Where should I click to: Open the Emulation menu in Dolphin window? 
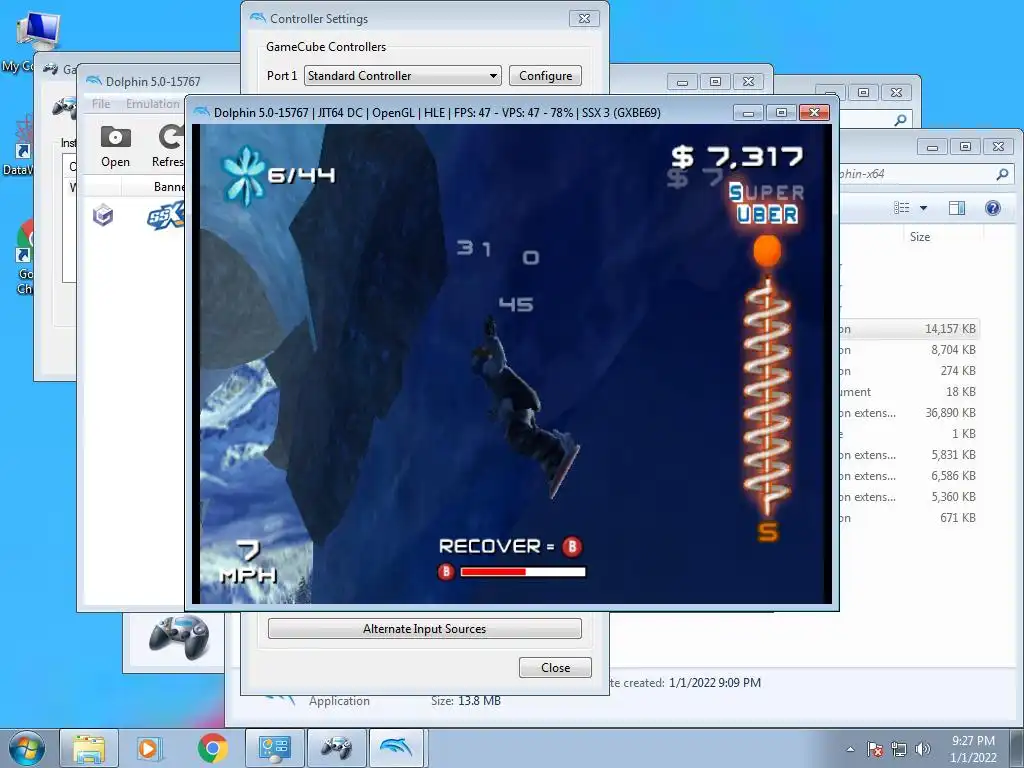tap(152, 104)
